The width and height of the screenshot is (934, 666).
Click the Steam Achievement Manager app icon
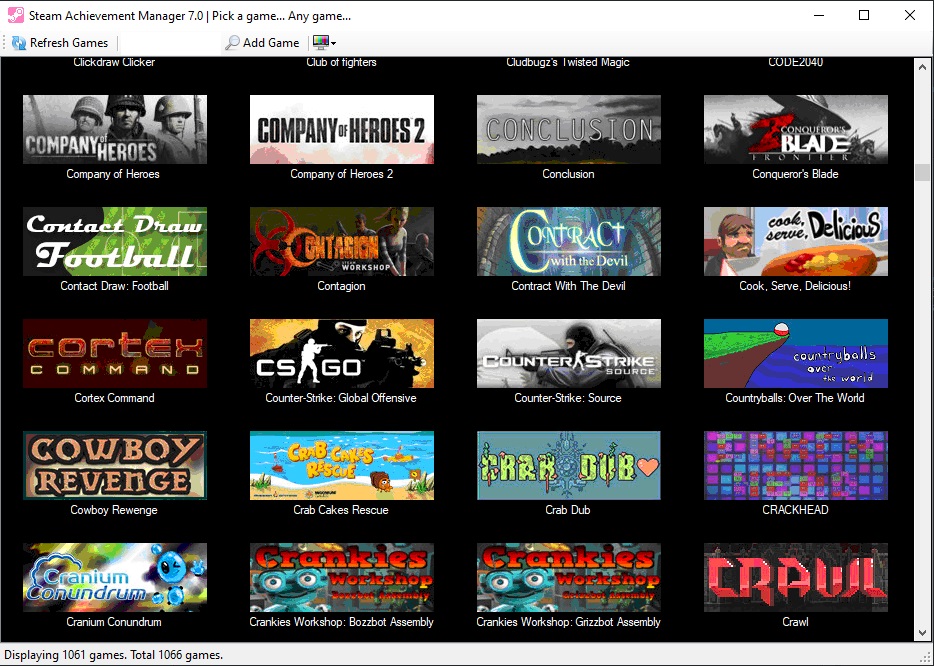pos(15,15)
